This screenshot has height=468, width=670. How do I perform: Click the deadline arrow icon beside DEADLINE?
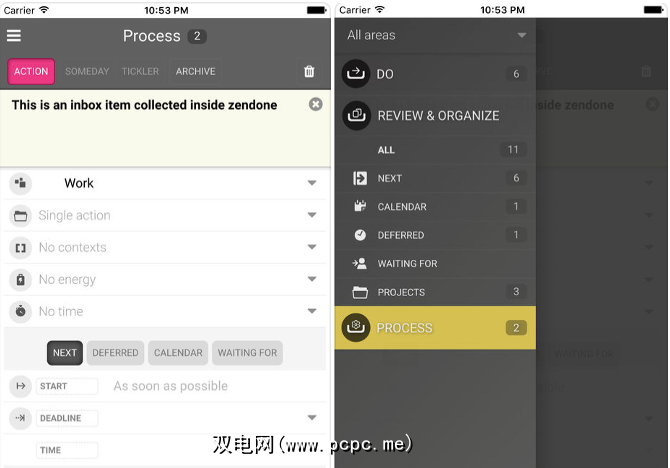pos(20,418)
